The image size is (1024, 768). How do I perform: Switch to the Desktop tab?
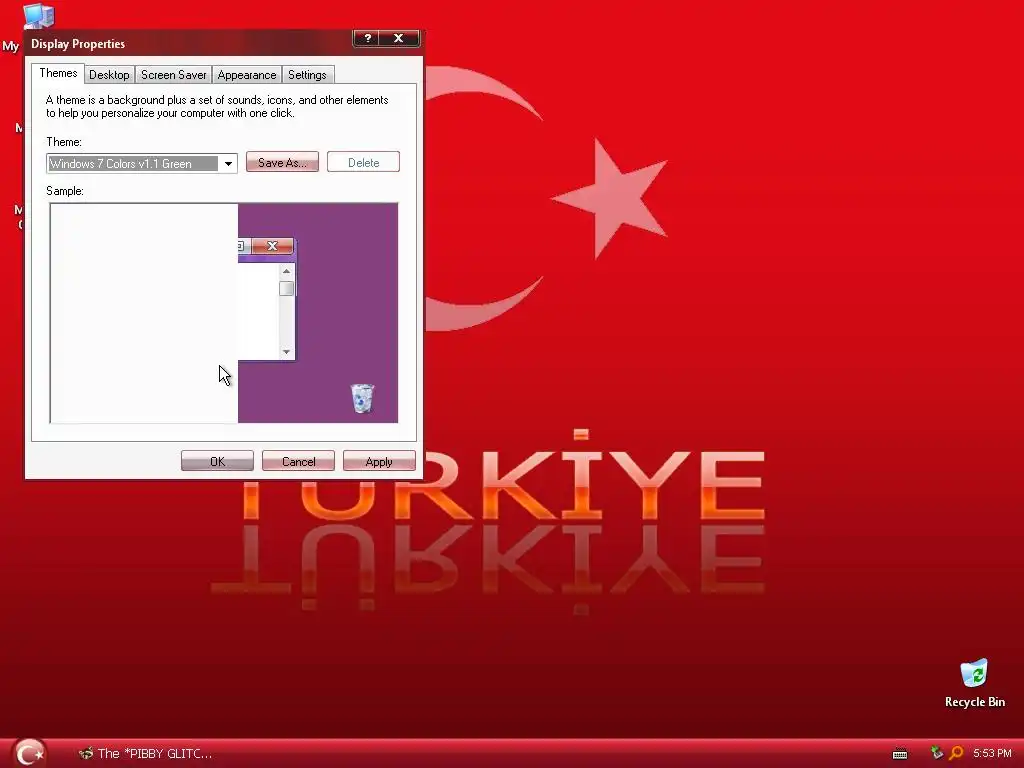[x=109, y=74]
